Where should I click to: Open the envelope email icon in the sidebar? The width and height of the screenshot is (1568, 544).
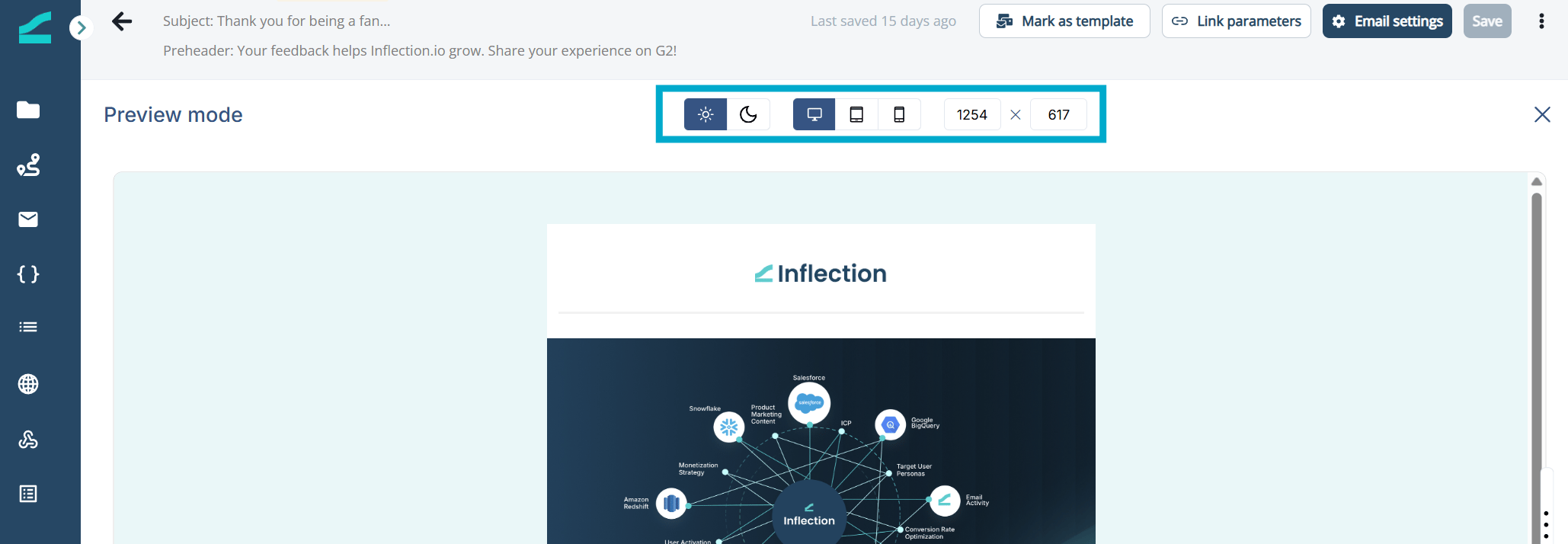28,219
